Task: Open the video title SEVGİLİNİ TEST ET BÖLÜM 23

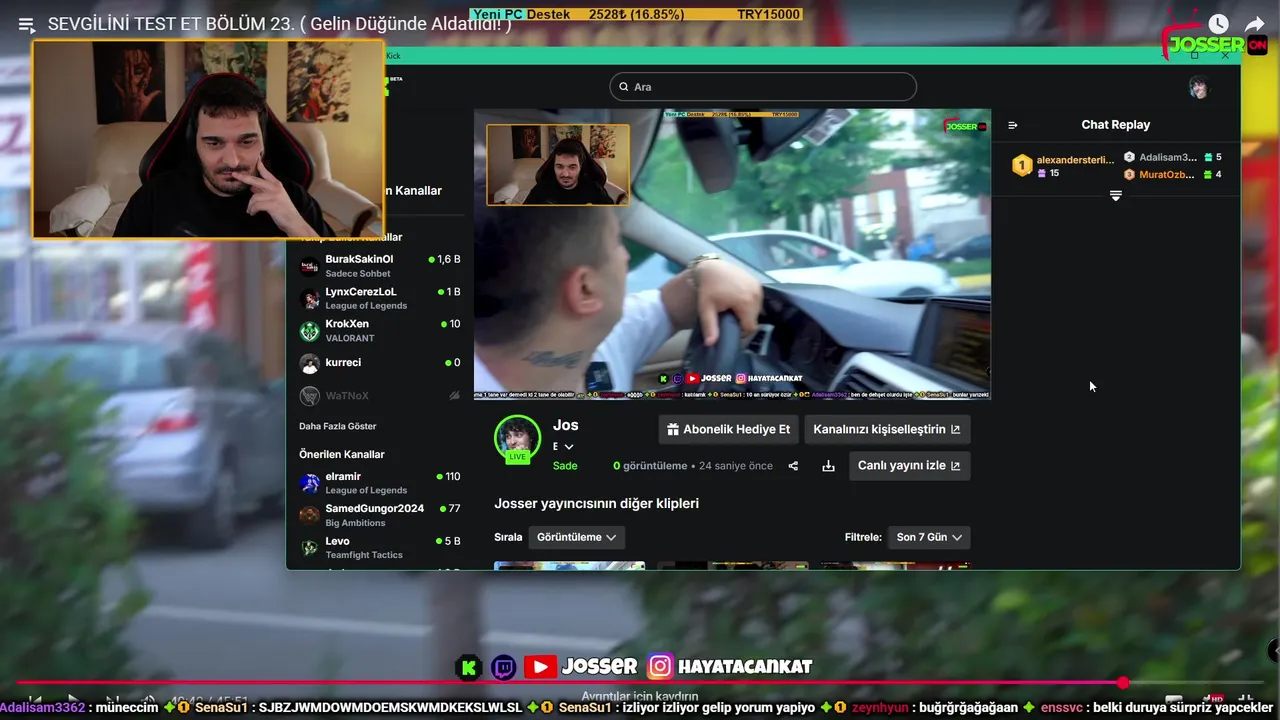Action: point(279,24)
